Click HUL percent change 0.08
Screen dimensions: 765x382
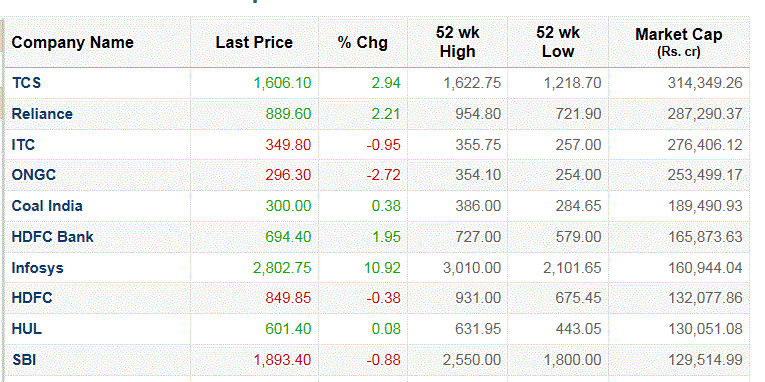[386, 329]
